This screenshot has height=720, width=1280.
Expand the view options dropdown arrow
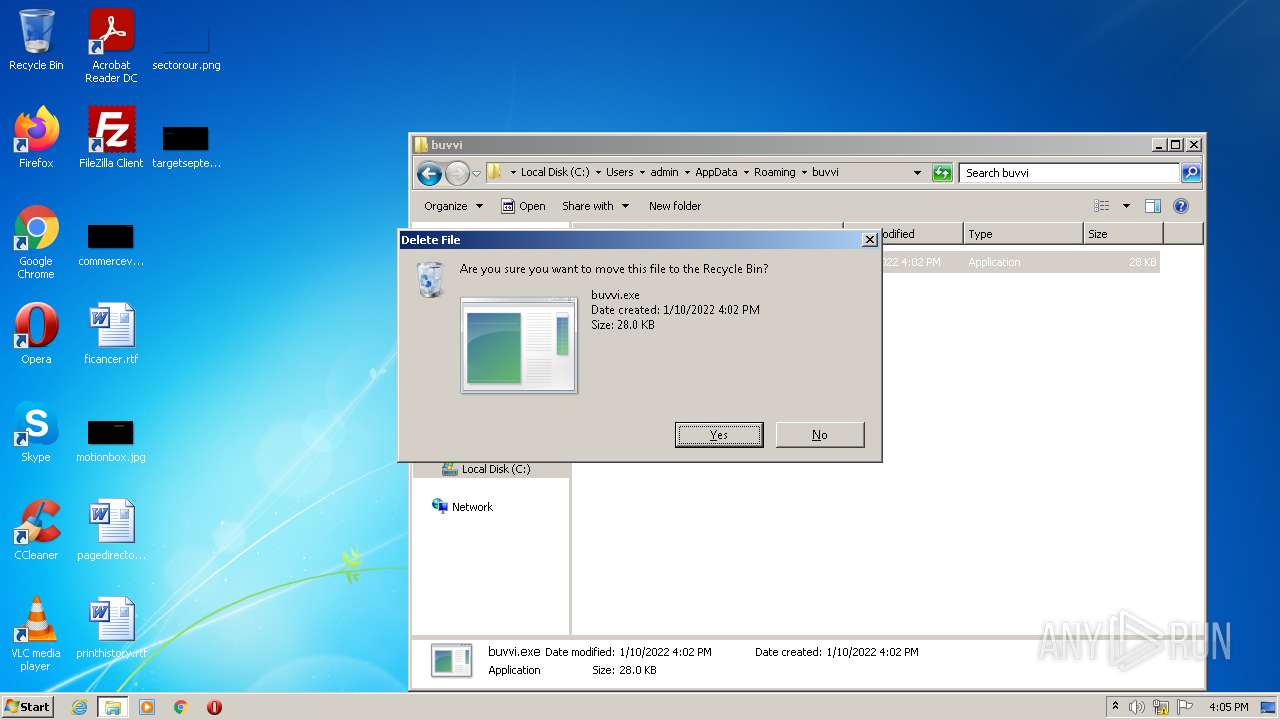pos(1126,206)
